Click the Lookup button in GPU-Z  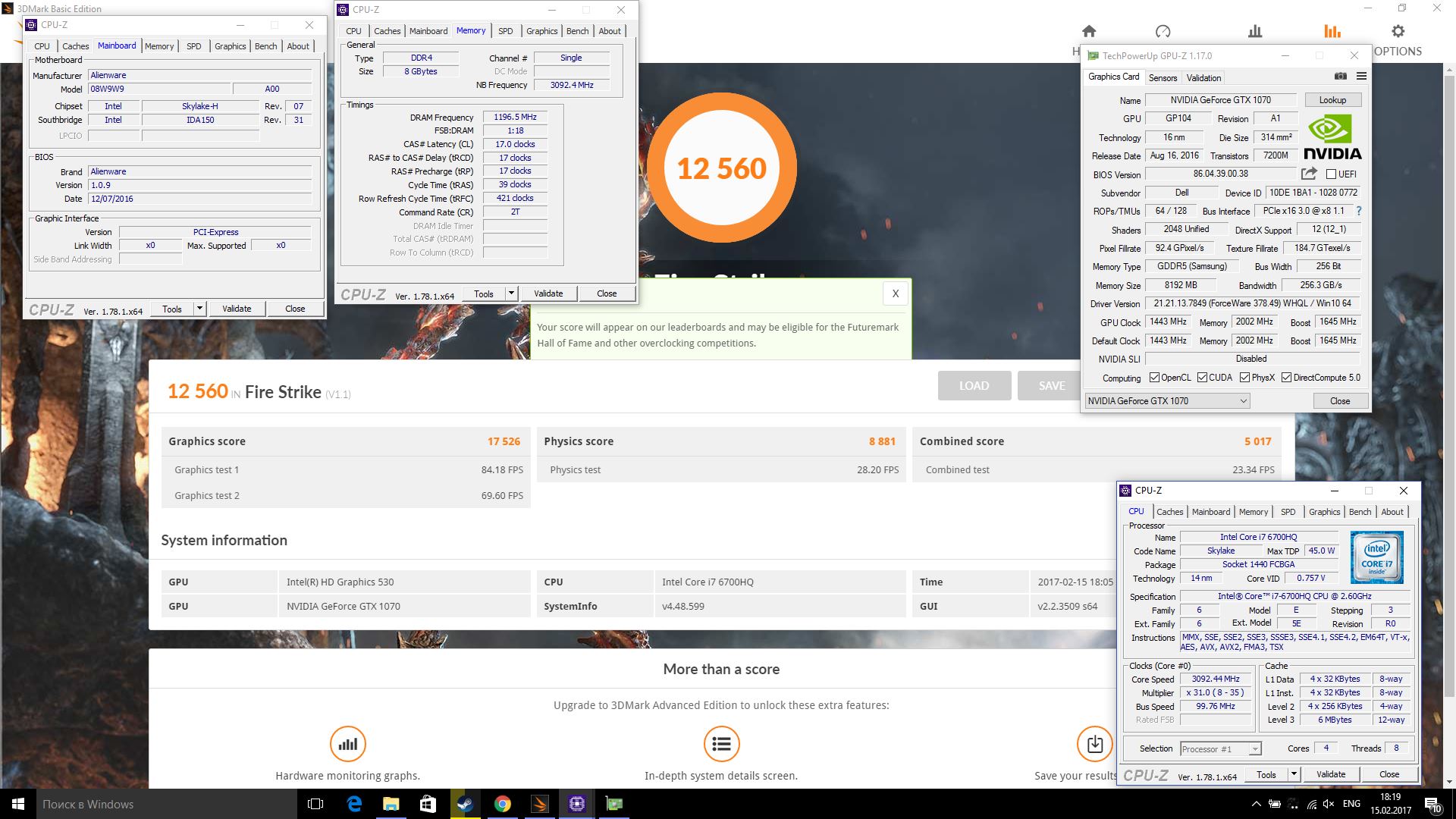(x=1332, y=99)
